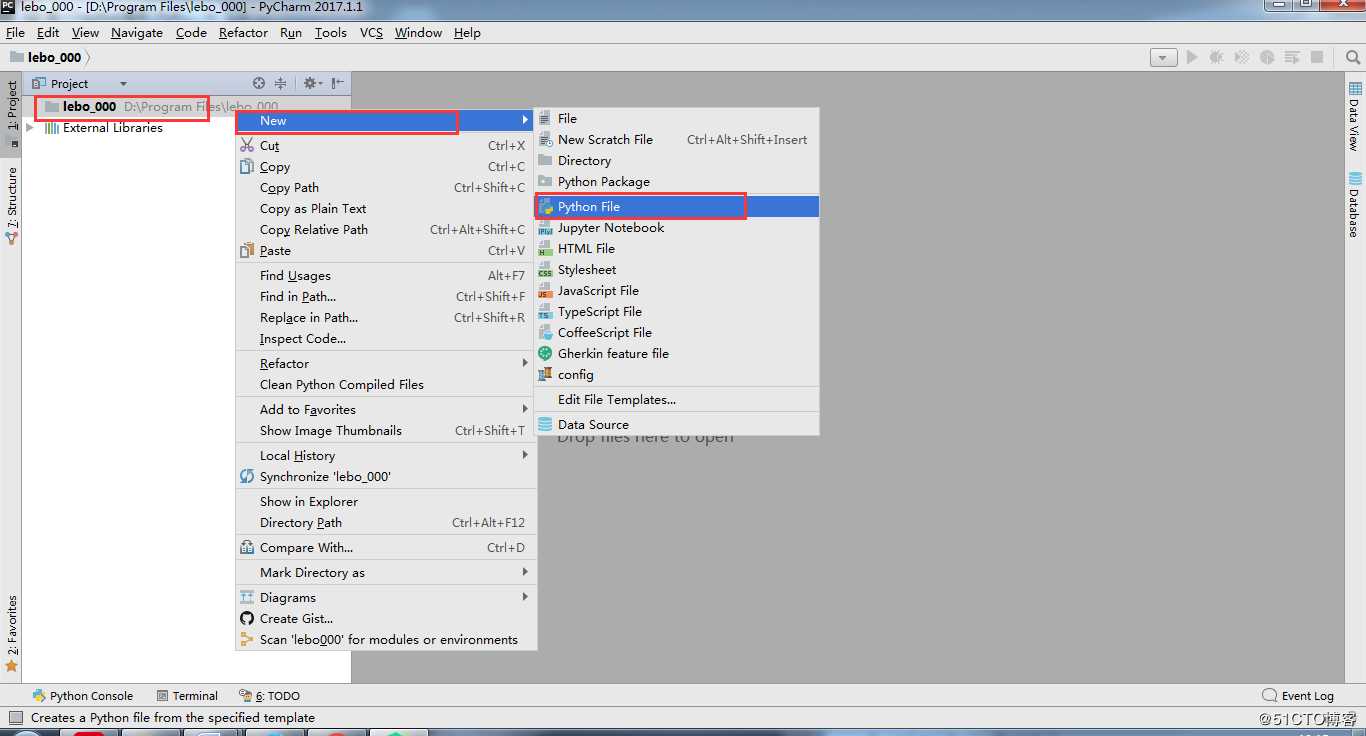Open the Python Console tool tab
Screen dimensions: 1366x736
tap(83, 695)
